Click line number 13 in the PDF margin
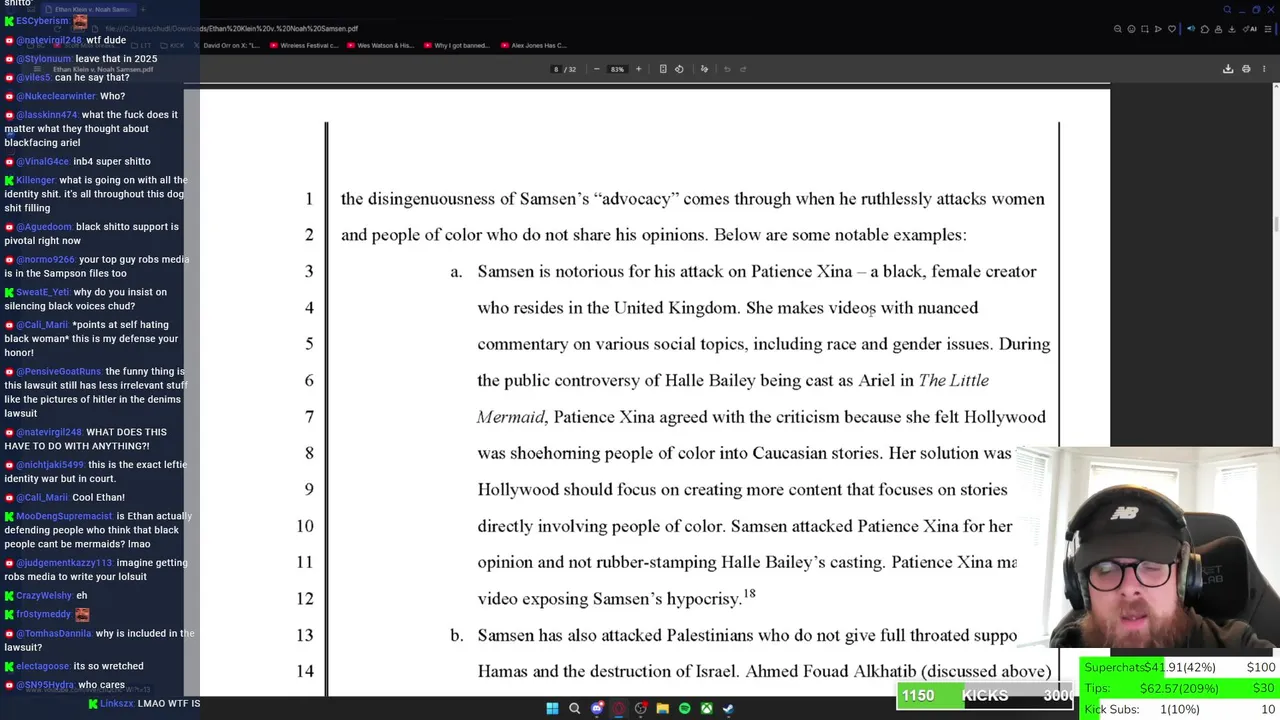Image resolution: width=1280 pixels, height=720 pixels. pyautogui.click(x=305, y=635)
